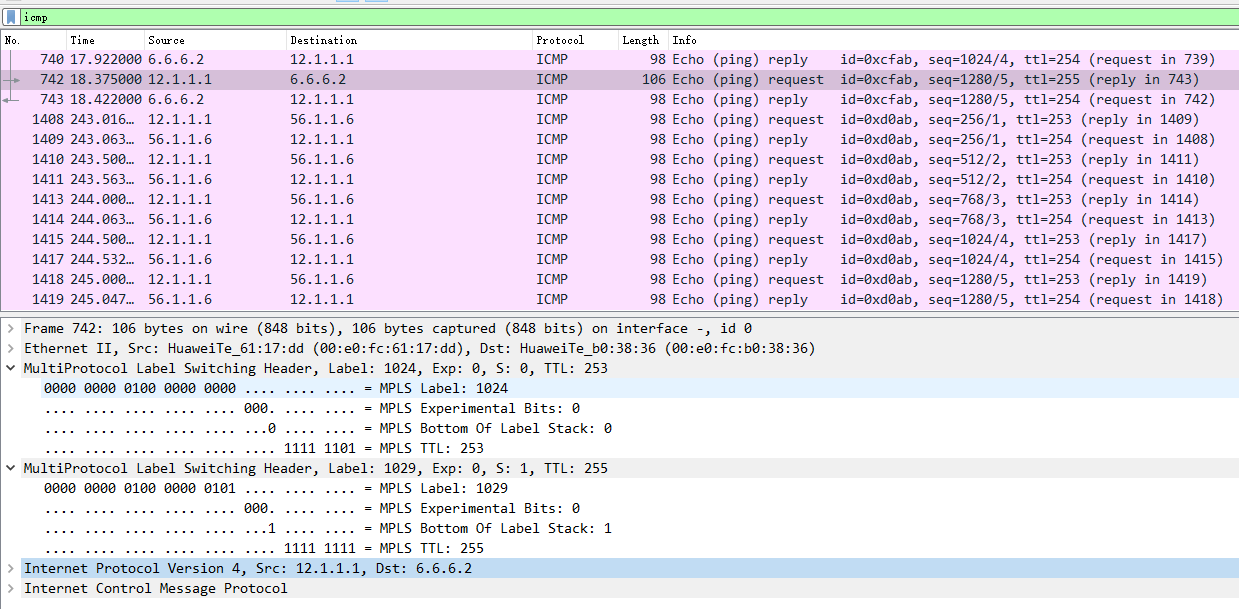Collapse the MPLS header with Label 1024
This screenshot has width=1239, height=609.
tap(10, 368)
